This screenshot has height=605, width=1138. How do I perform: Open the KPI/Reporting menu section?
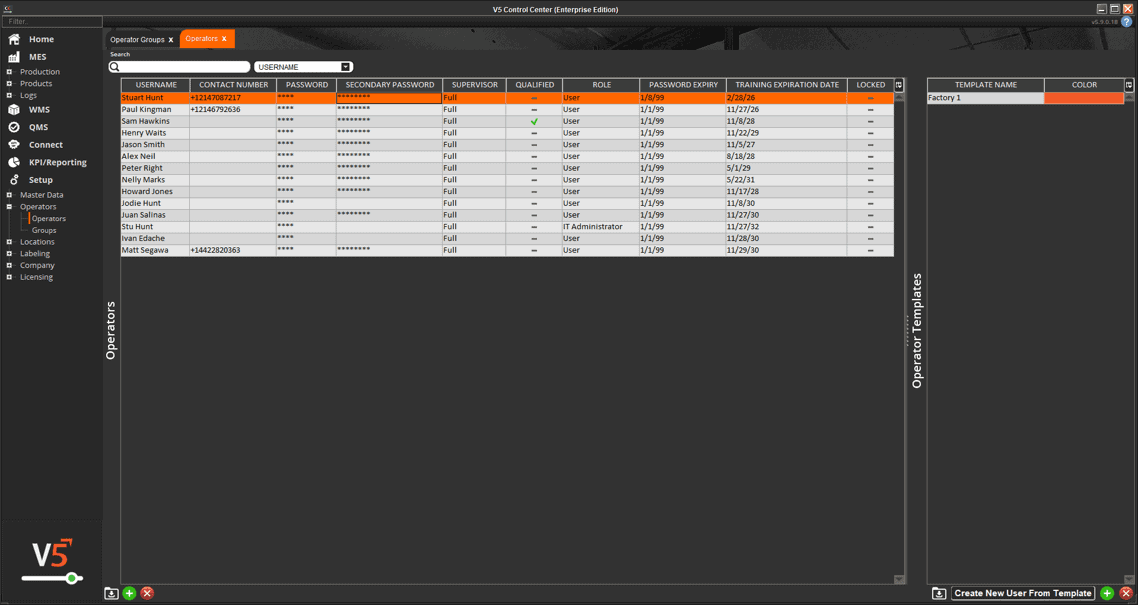tap(57, 162)
